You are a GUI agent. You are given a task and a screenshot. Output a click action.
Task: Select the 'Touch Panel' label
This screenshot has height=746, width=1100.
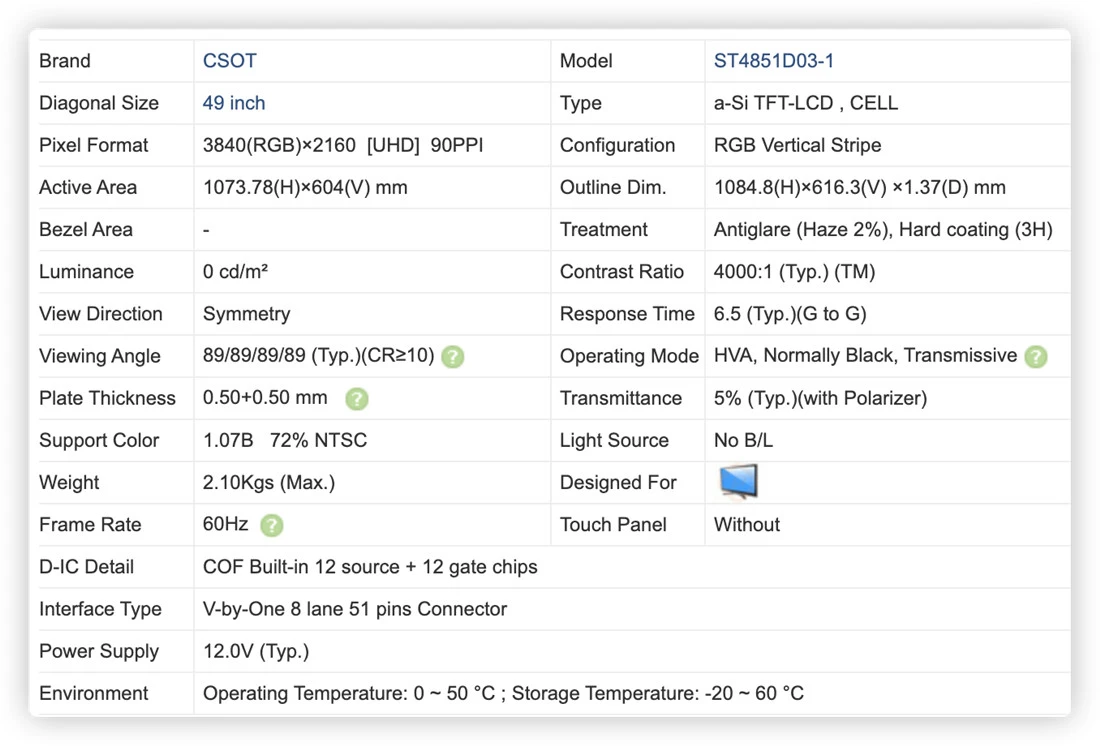[x=613, y=524]
